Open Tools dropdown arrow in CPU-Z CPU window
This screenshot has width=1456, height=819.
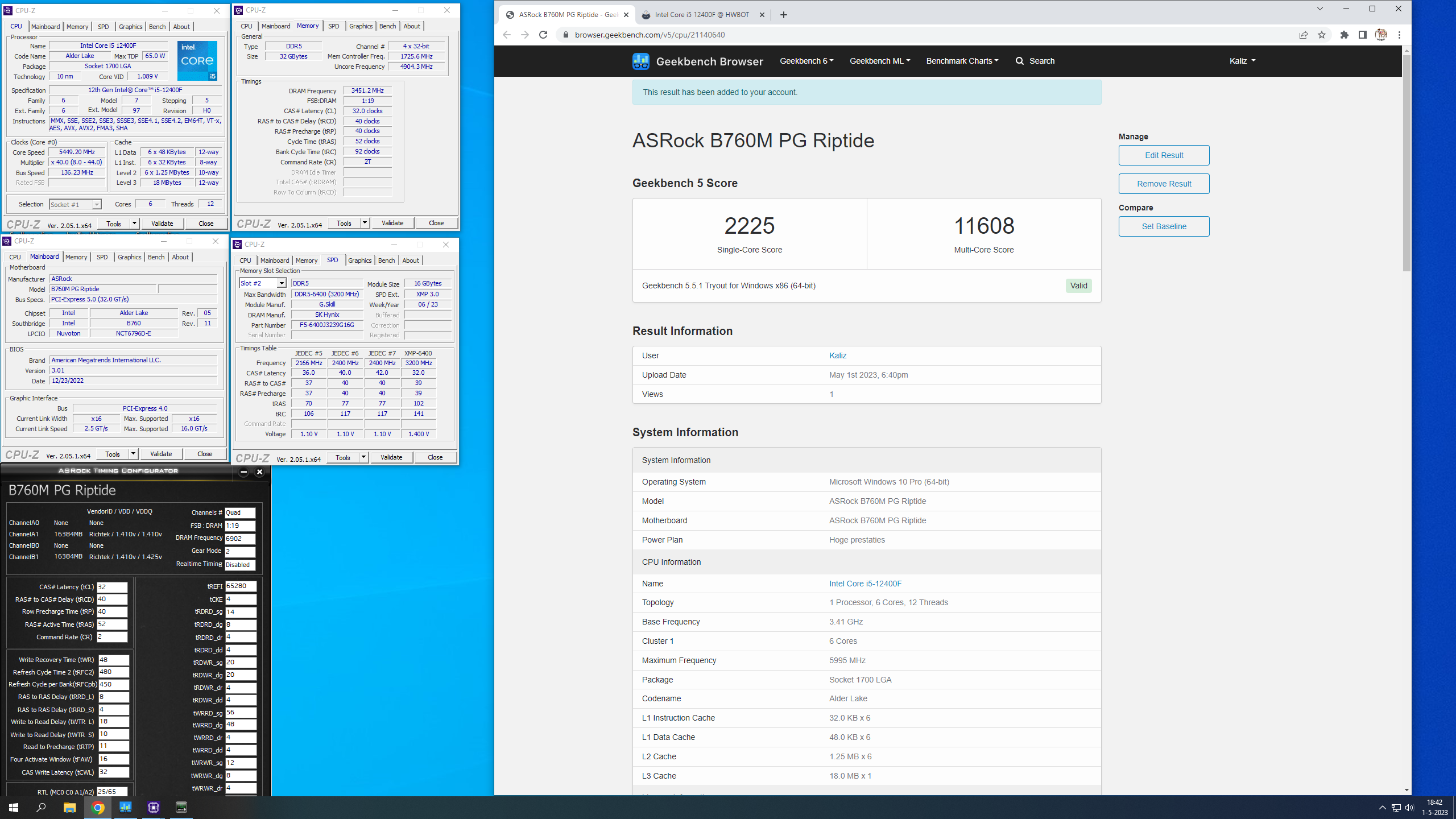(x=135, y=224)
